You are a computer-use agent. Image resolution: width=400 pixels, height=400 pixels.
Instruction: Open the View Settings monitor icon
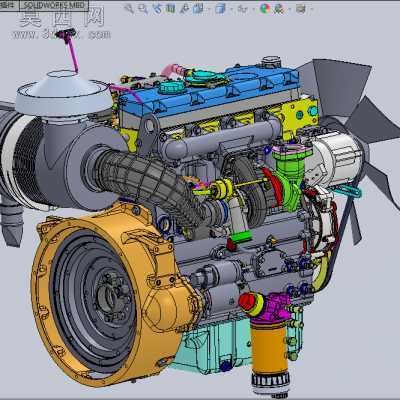(301, 8)
